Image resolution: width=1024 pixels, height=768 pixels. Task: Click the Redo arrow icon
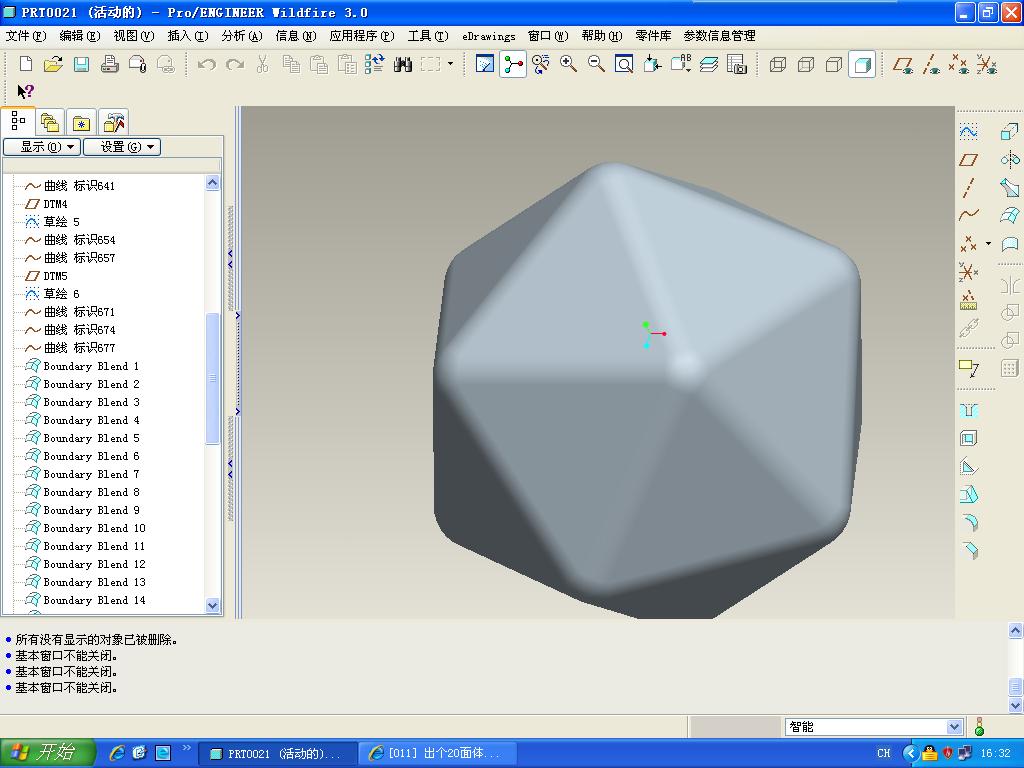[235, 64]
